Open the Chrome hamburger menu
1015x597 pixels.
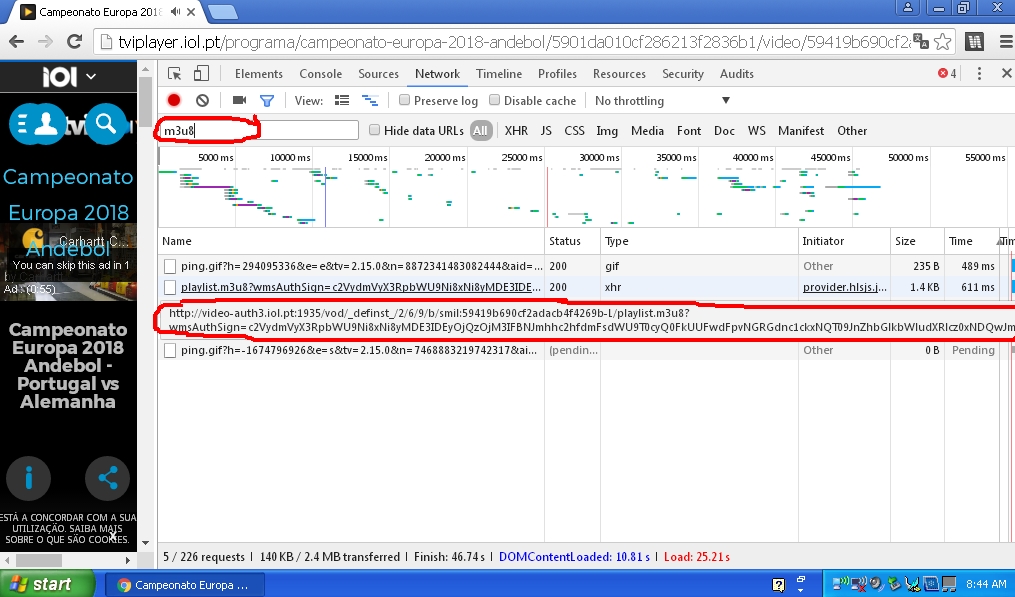tap(1007, 42)
